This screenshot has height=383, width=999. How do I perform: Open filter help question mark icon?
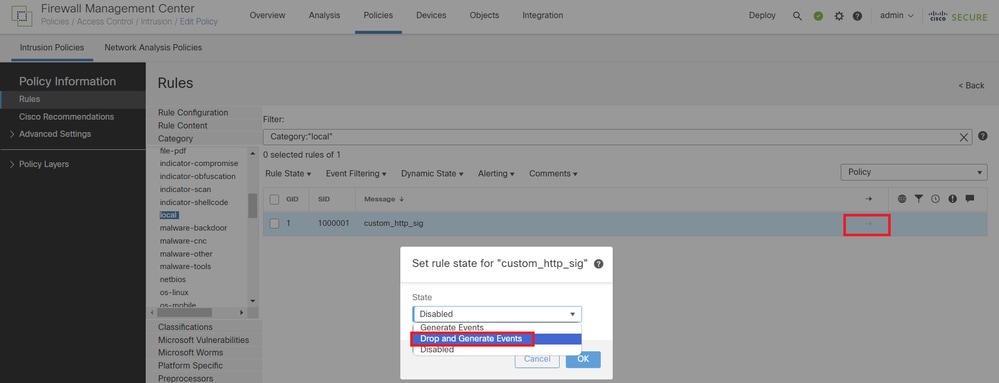[x=983, y=136]
